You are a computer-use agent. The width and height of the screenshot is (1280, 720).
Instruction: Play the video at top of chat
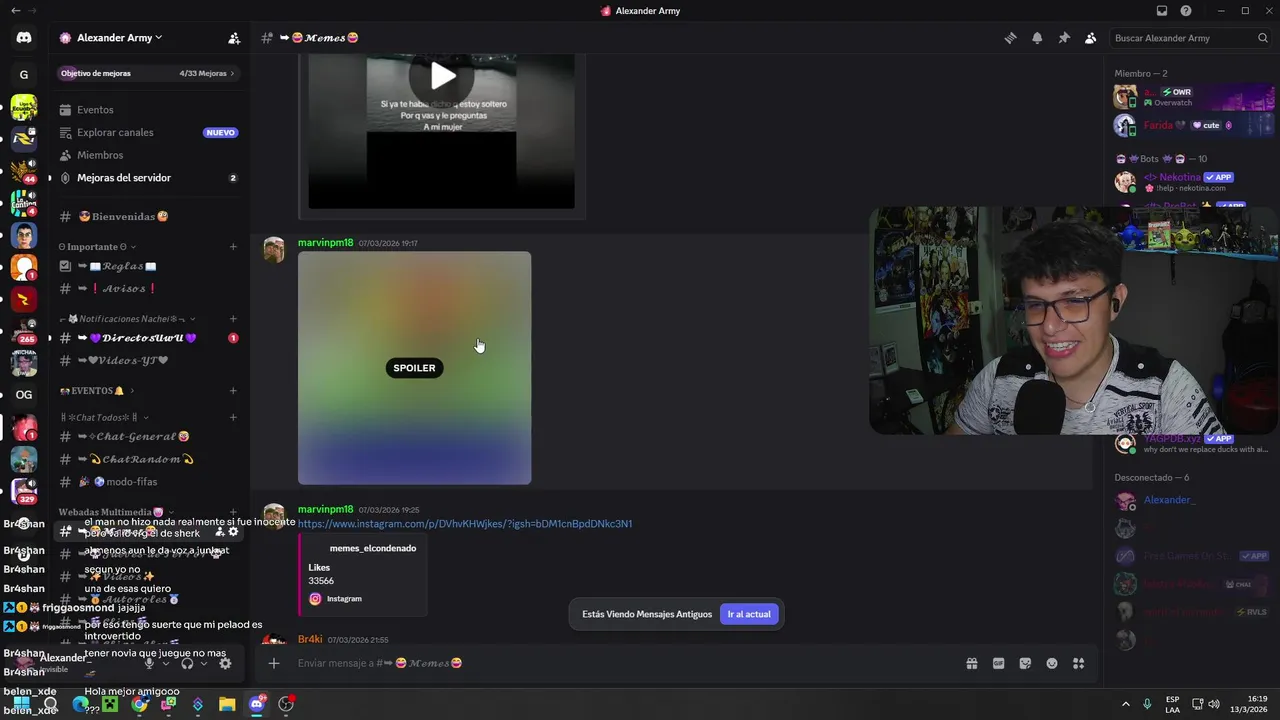click(442, 76)
